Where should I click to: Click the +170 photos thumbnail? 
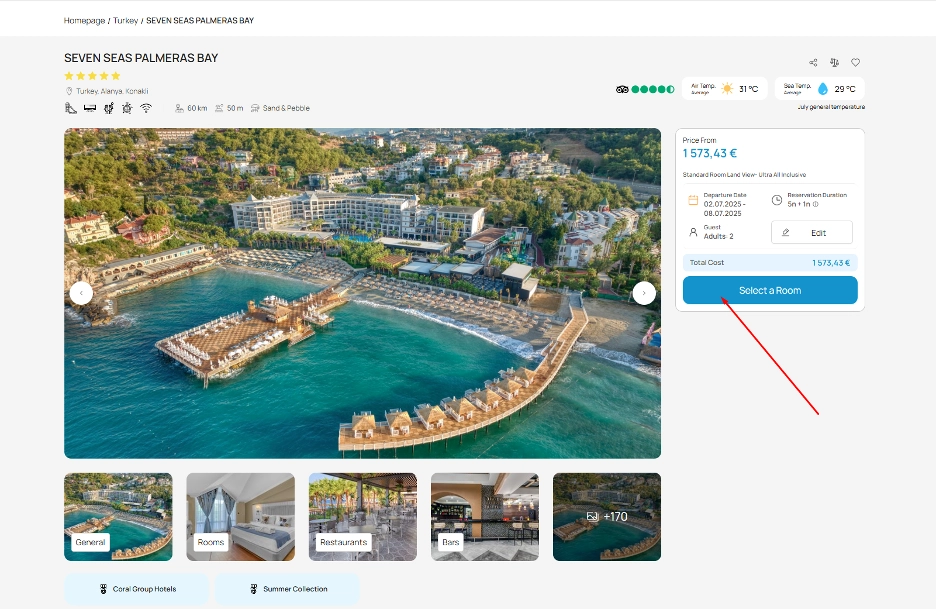coord(607,516)
